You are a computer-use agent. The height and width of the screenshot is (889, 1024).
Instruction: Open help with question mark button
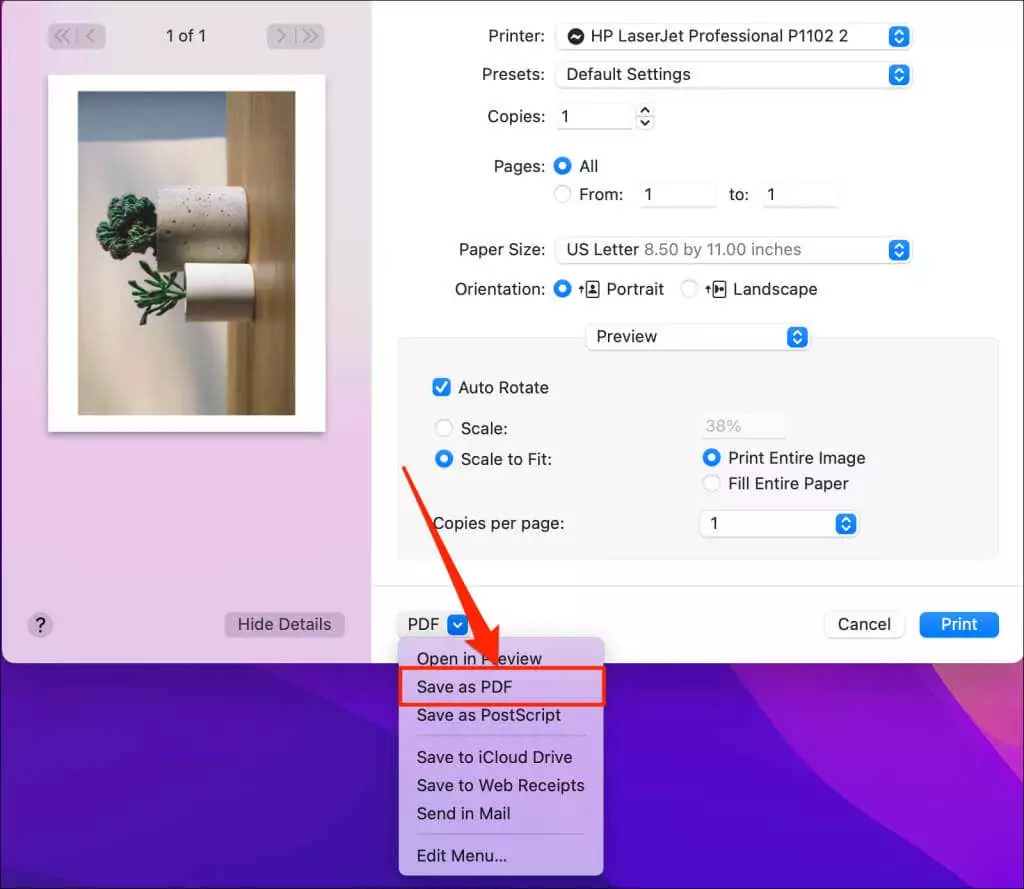click(x=40, y=625)
